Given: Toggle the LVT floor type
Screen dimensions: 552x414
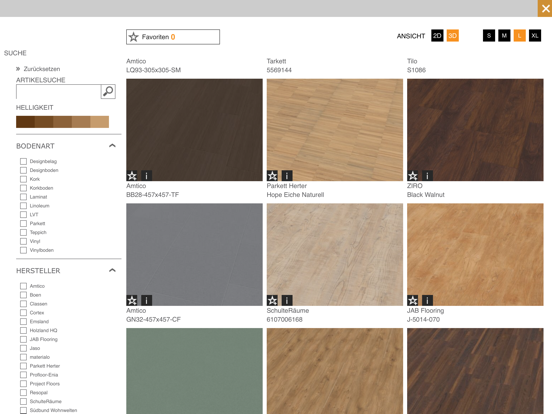Looking at the screenshot, I should point(23,215).
